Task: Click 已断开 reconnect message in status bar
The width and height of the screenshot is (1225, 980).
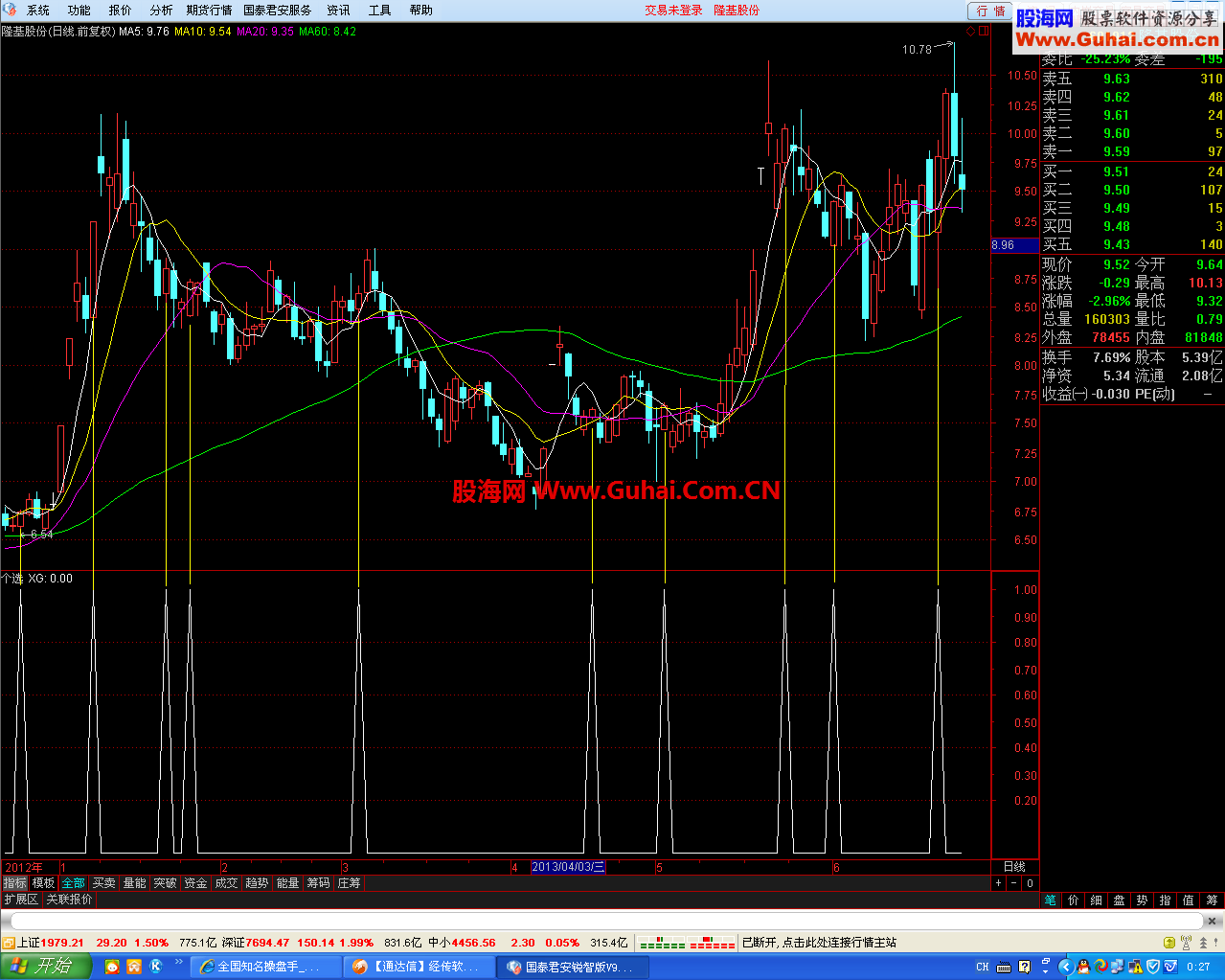Action: point(819,943)
